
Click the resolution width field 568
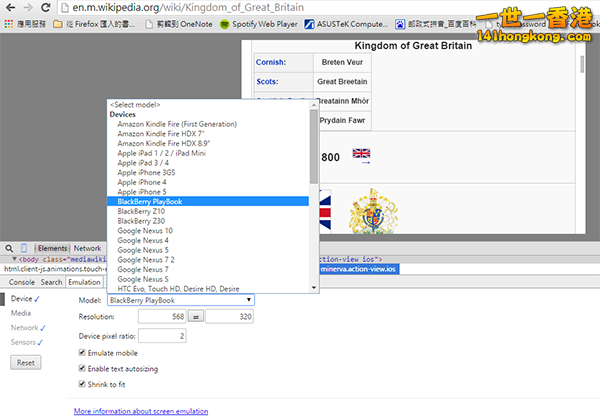162,317
